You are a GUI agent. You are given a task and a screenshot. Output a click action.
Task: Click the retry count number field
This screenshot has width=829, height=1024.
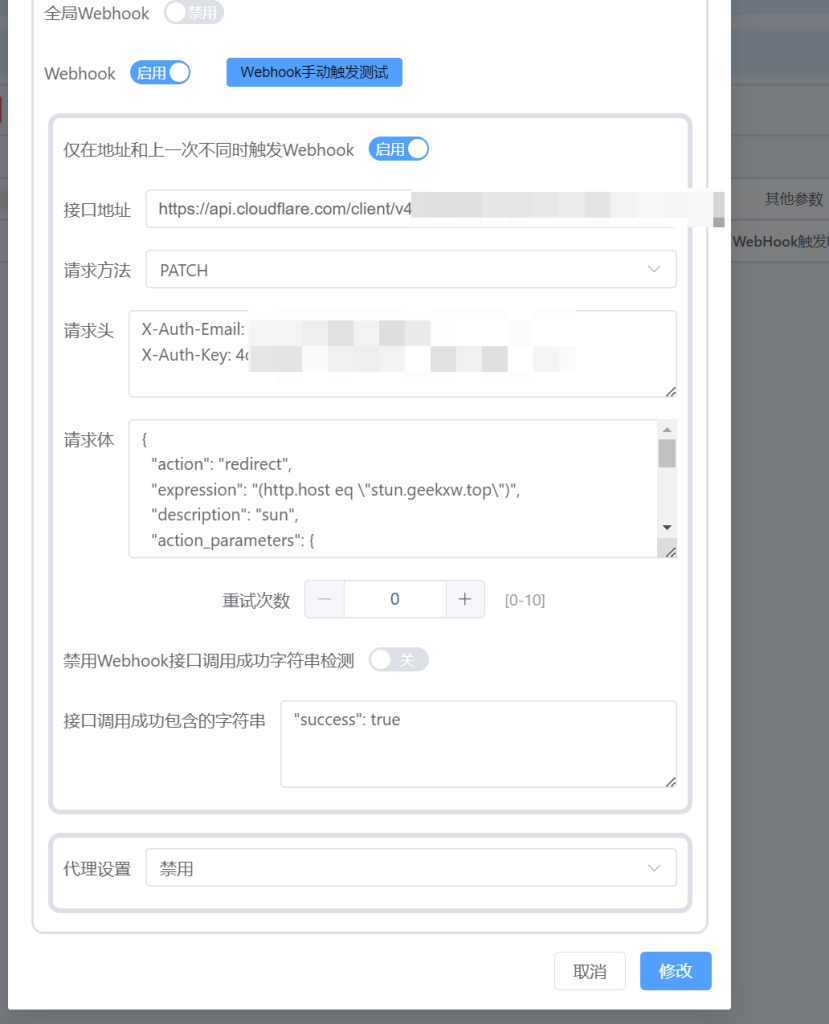(x=395, y=599)
